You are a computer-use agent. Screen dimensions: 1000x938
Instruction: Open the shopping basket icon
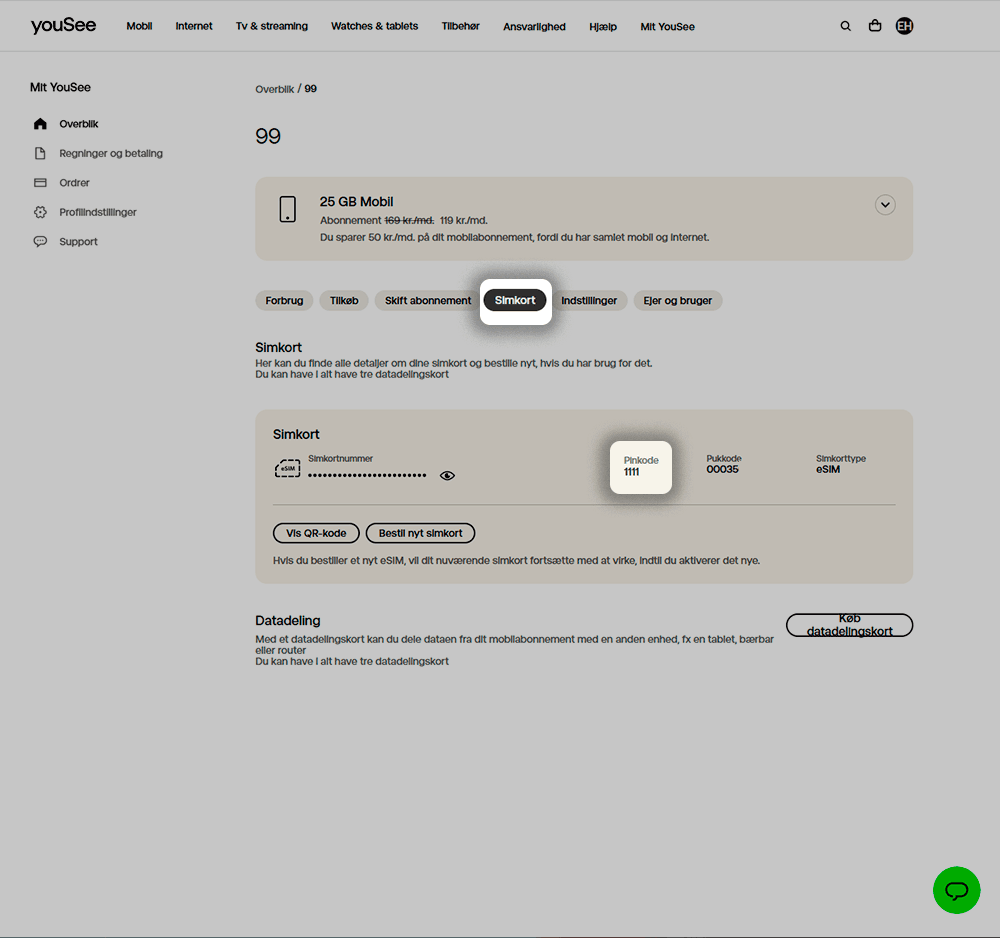pyautogui.click(x=875, y=26)
